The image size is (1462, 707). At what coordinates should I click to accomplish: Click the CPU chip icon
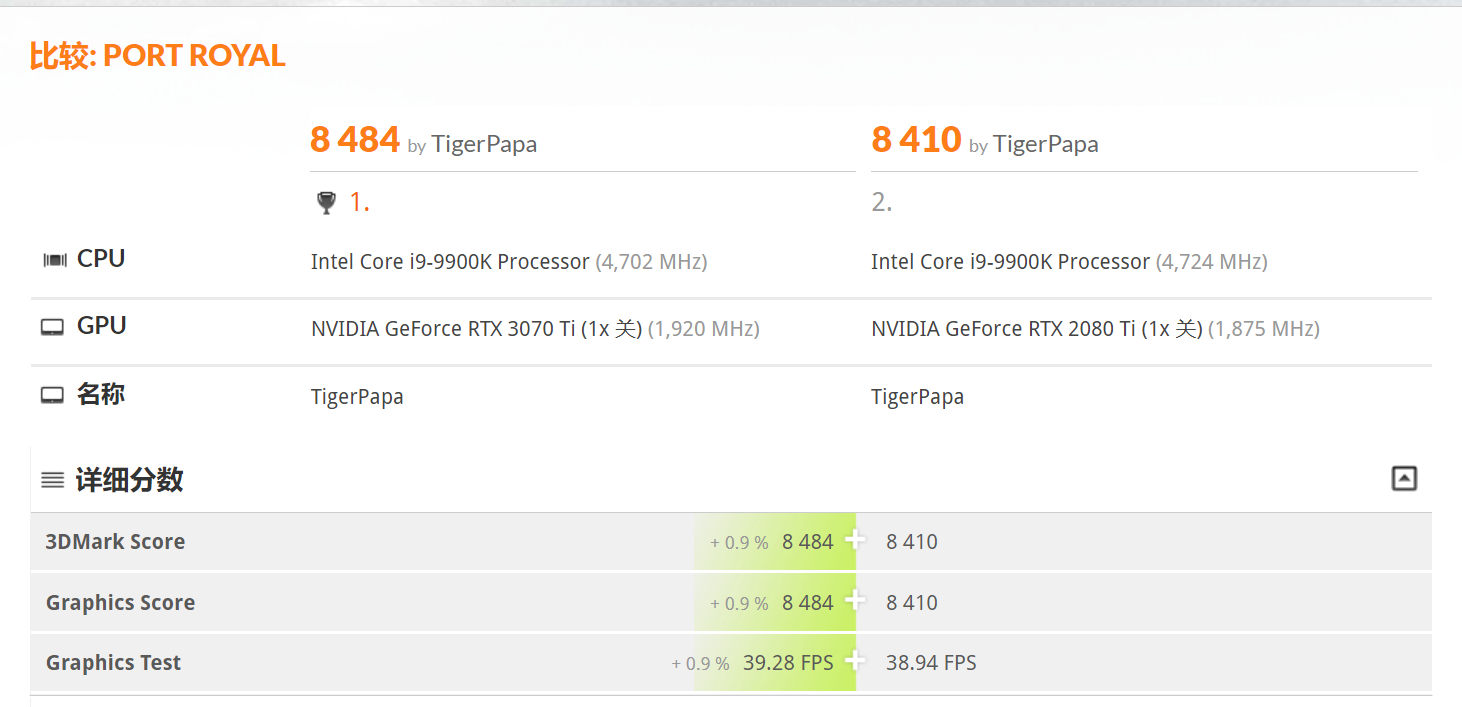point(54,260)
